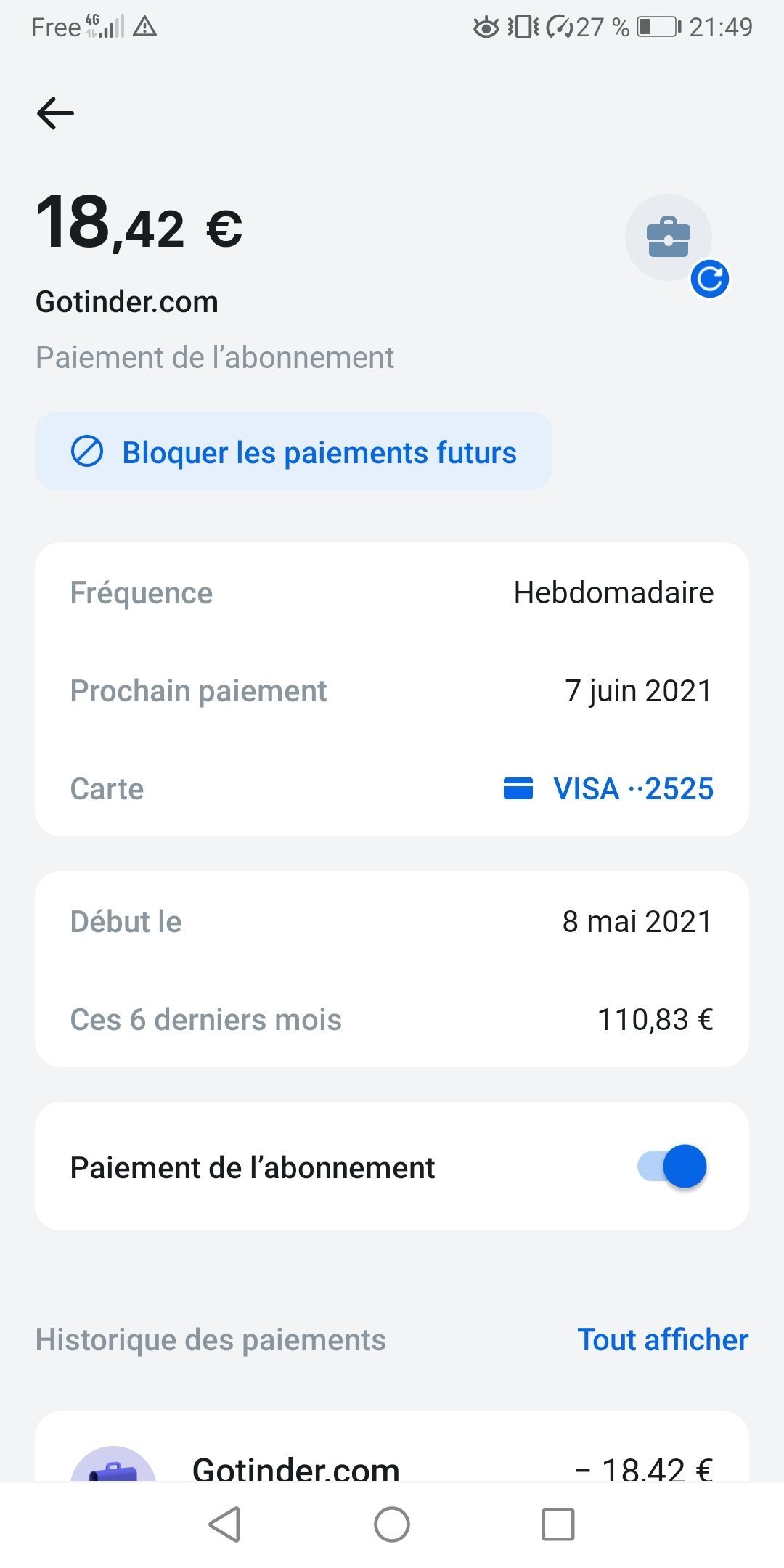Tap the Android back navigation triangle
Viewport: 784px width, 1568px height.
224,1524
